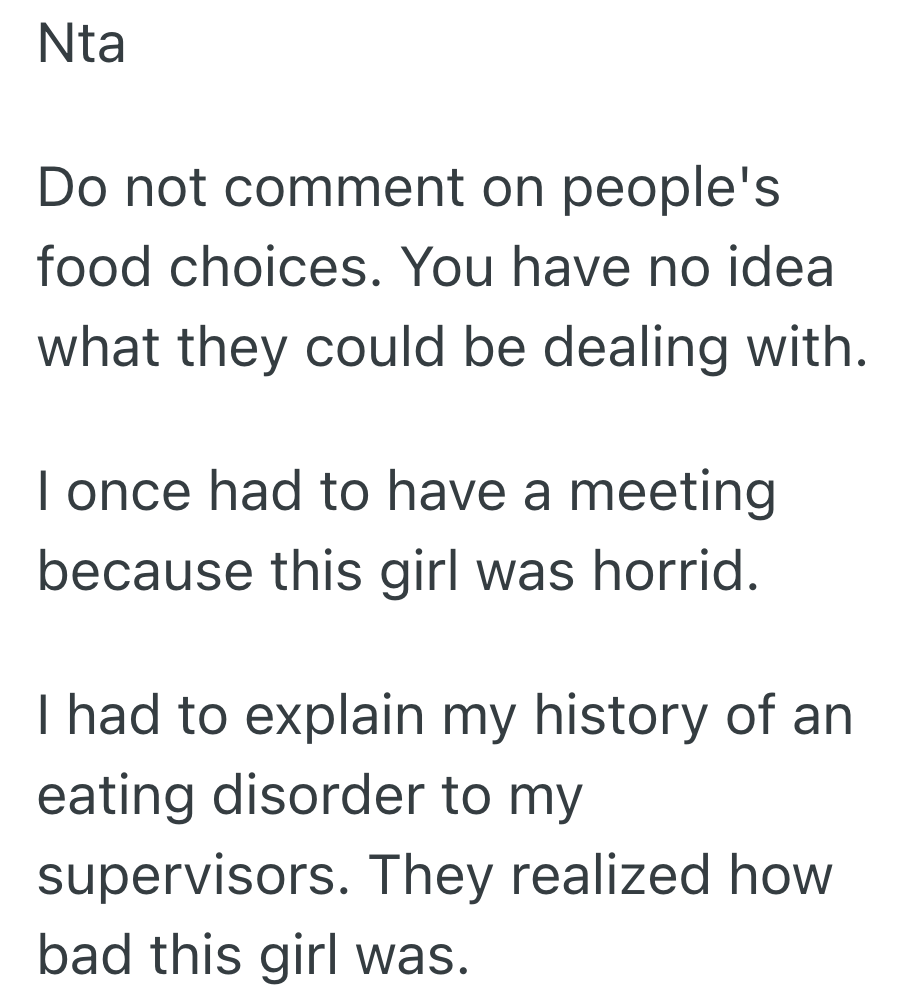Click the line "because this girl was horrid."
Screen dimensions: 900x1008
pyautogui.click(x=392, y=571)
